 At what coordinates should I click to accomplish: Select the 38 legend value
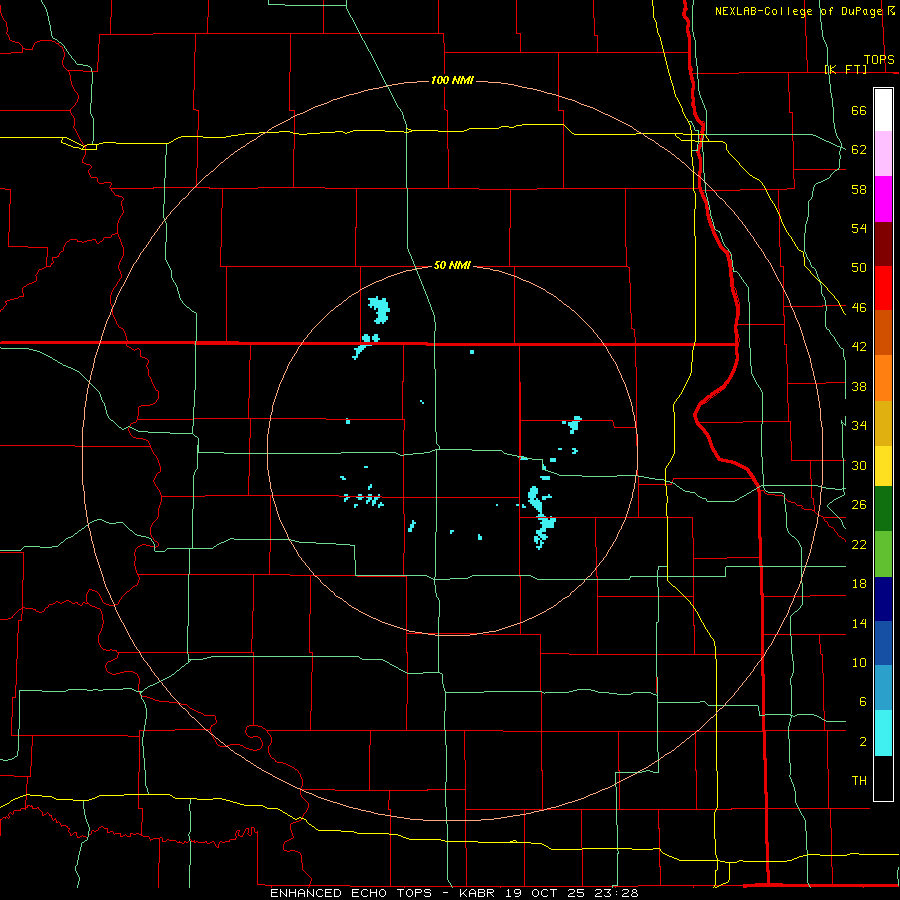click(x=859, y=387)
